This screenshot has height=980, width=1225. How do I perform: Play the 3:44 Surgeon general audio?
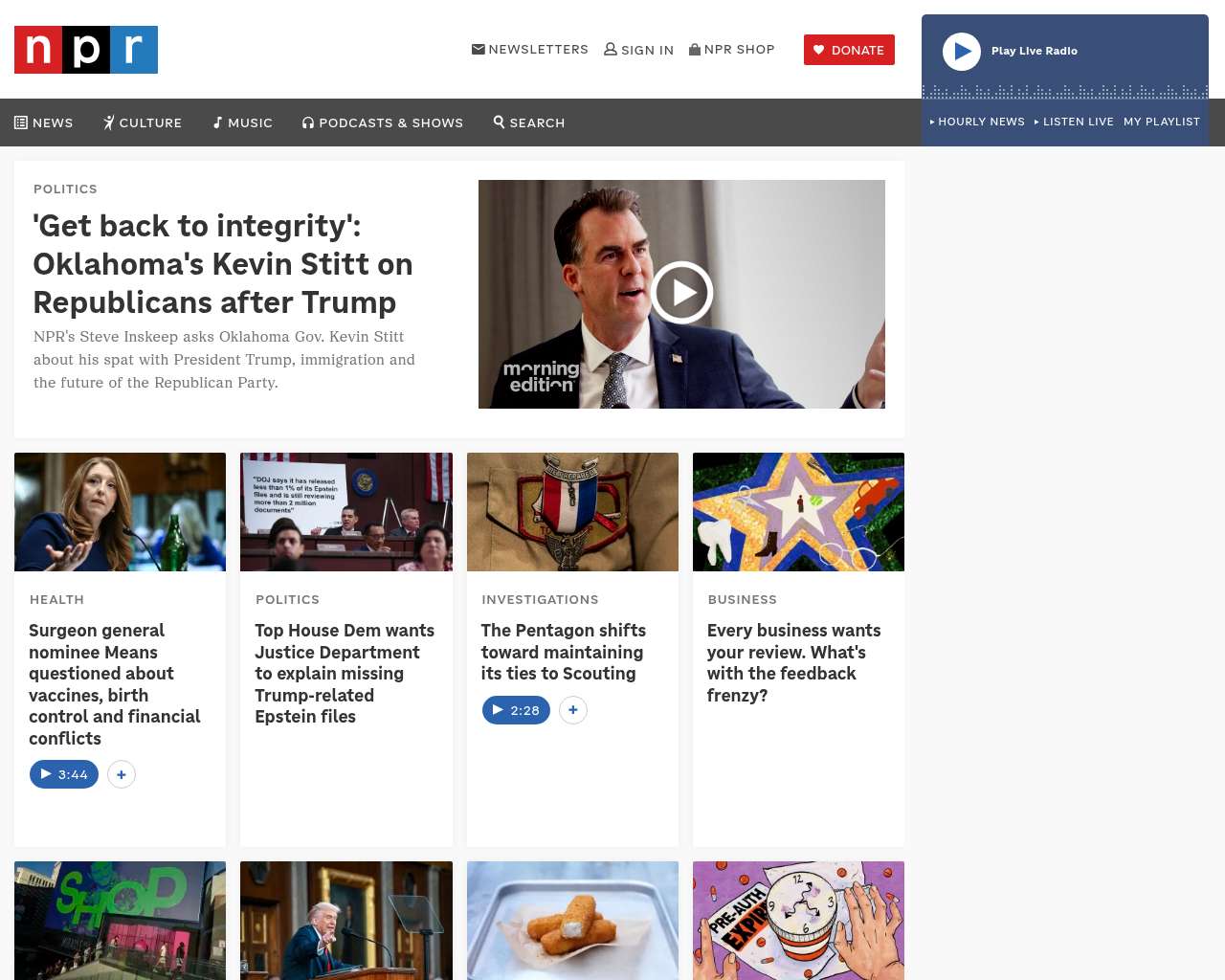point(64,774)
